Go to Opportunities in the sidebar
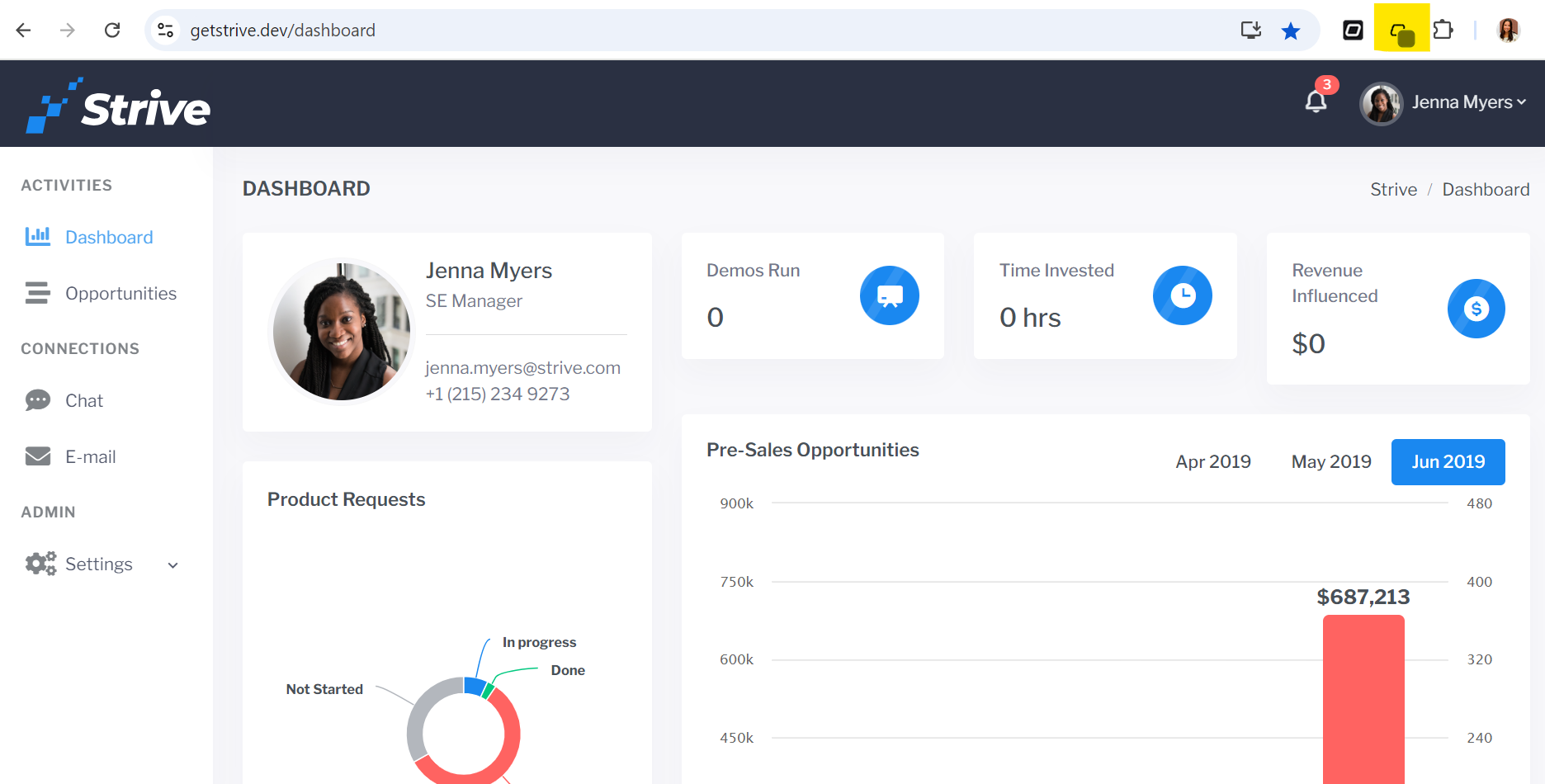1545x784 pixels. coord(120,294)
